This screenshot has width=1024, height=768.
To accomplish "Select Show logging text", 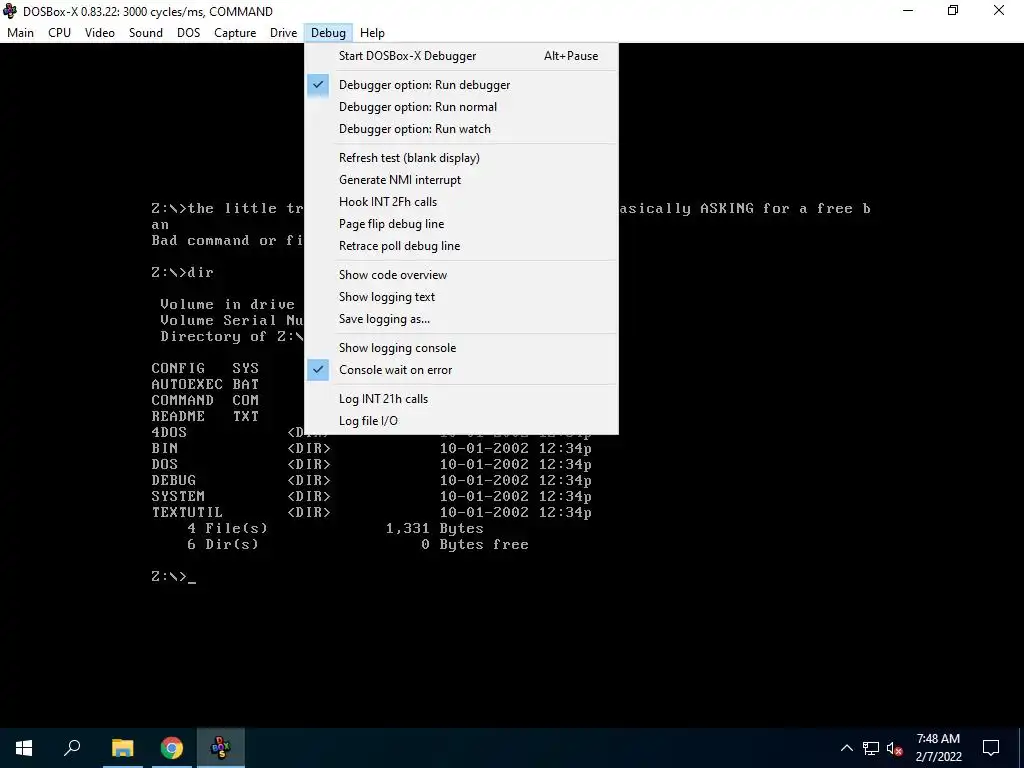I will pyautogui.click(x=461, y=297).
